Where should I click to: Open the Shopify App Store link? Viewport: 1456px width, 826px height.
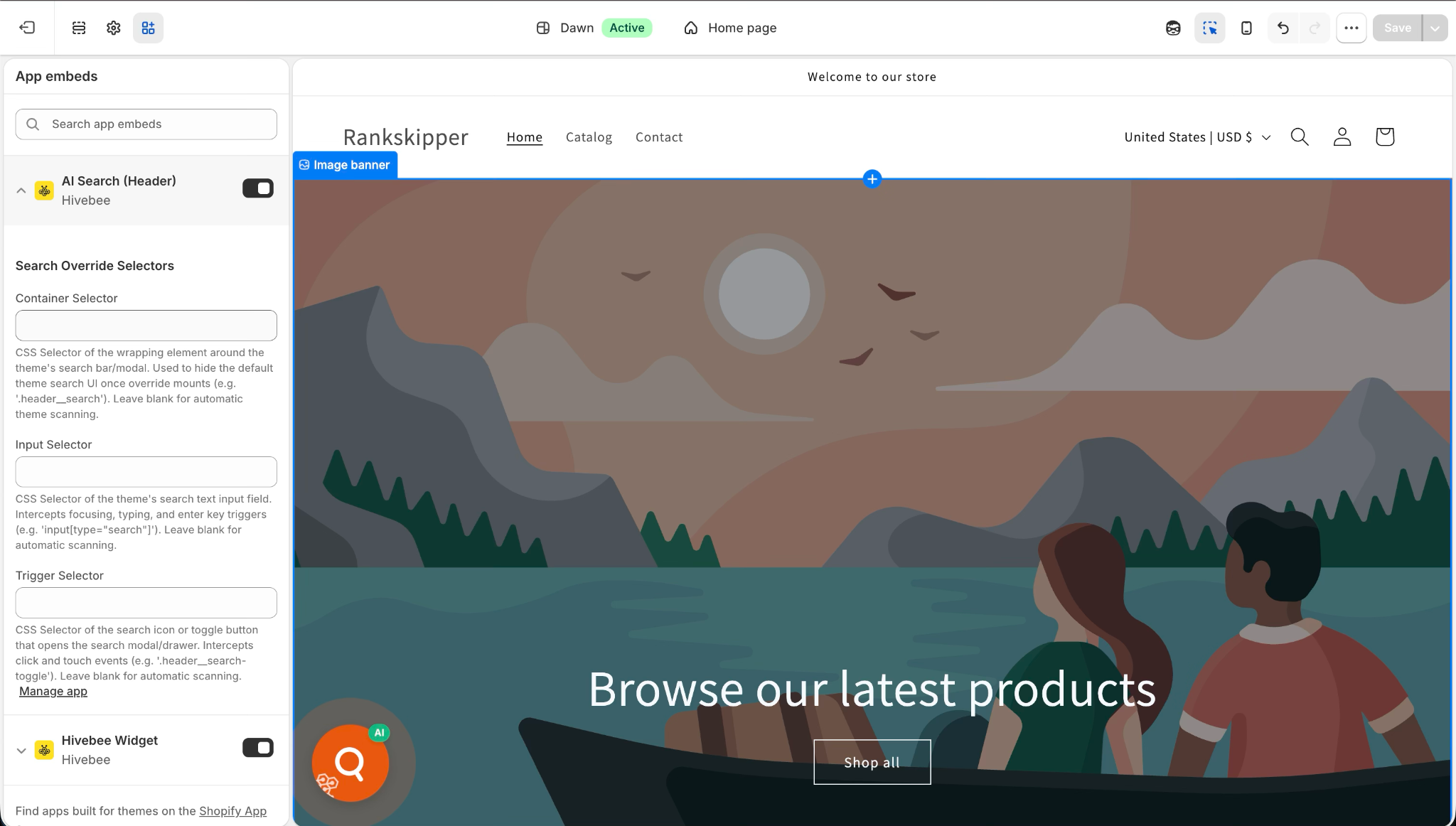tap(232, 811)
